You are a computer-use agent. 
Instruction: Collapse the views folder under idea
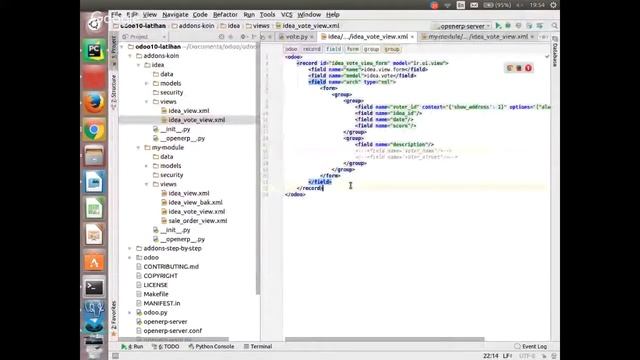(147, 102)
